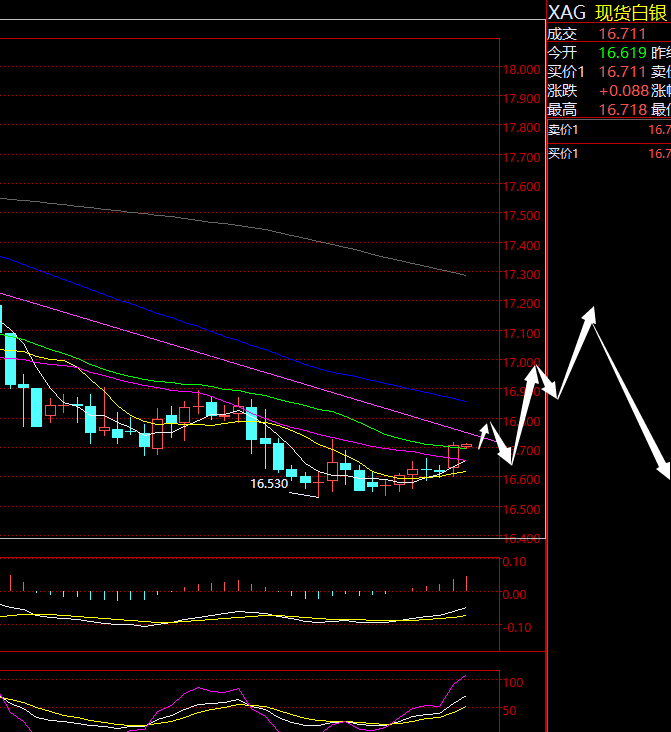Viewport: 671px width, 732px height.
Task: Click the 最高 label in quote panel
Action: [562, 110]
